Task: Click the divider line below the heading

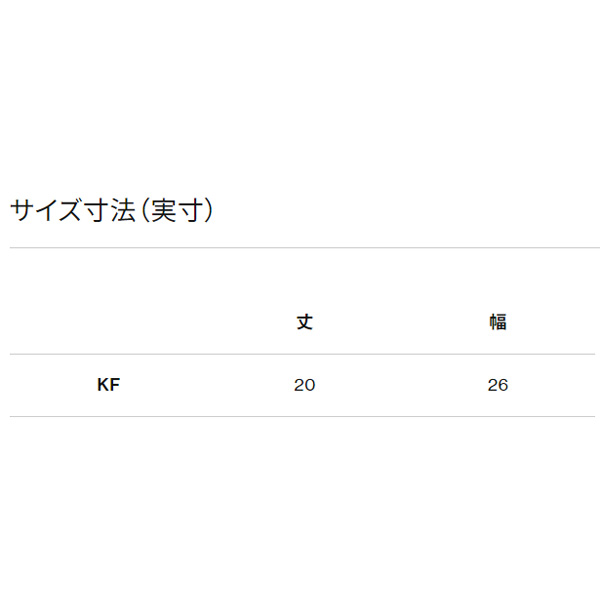Action: [300, 248]
